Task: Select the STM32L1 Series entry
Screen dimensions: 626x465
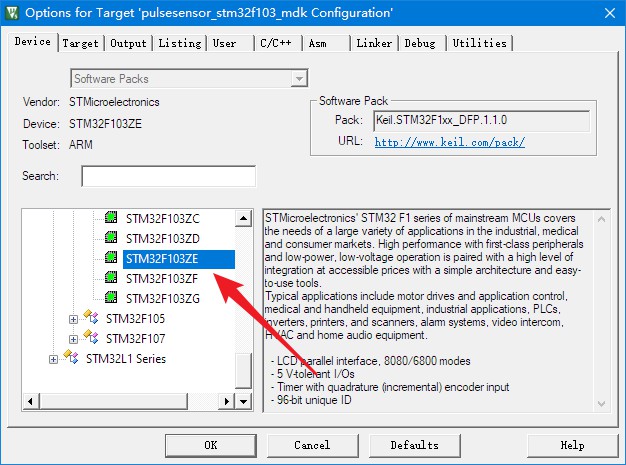Action: tap(126, 358)
